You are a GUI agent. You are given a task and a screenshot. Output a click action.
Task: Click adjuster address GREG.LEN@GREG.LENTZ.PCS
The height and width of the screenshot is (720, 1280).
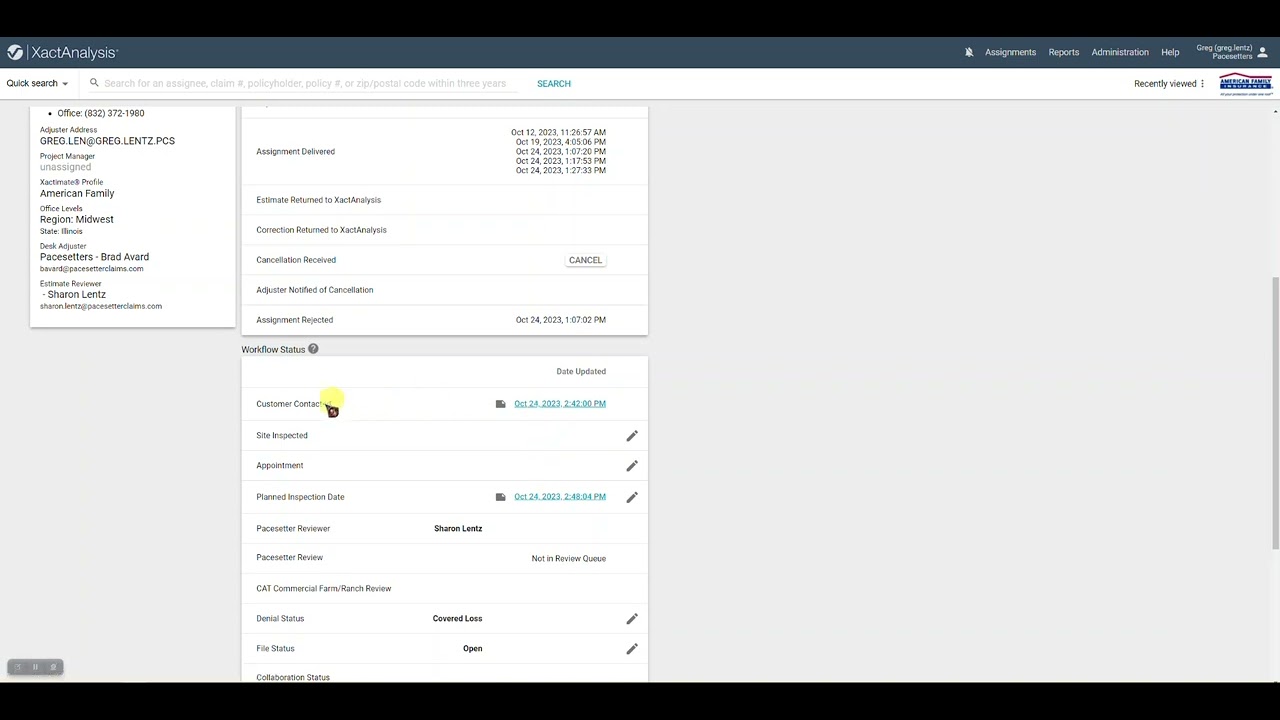click(107, 141)
